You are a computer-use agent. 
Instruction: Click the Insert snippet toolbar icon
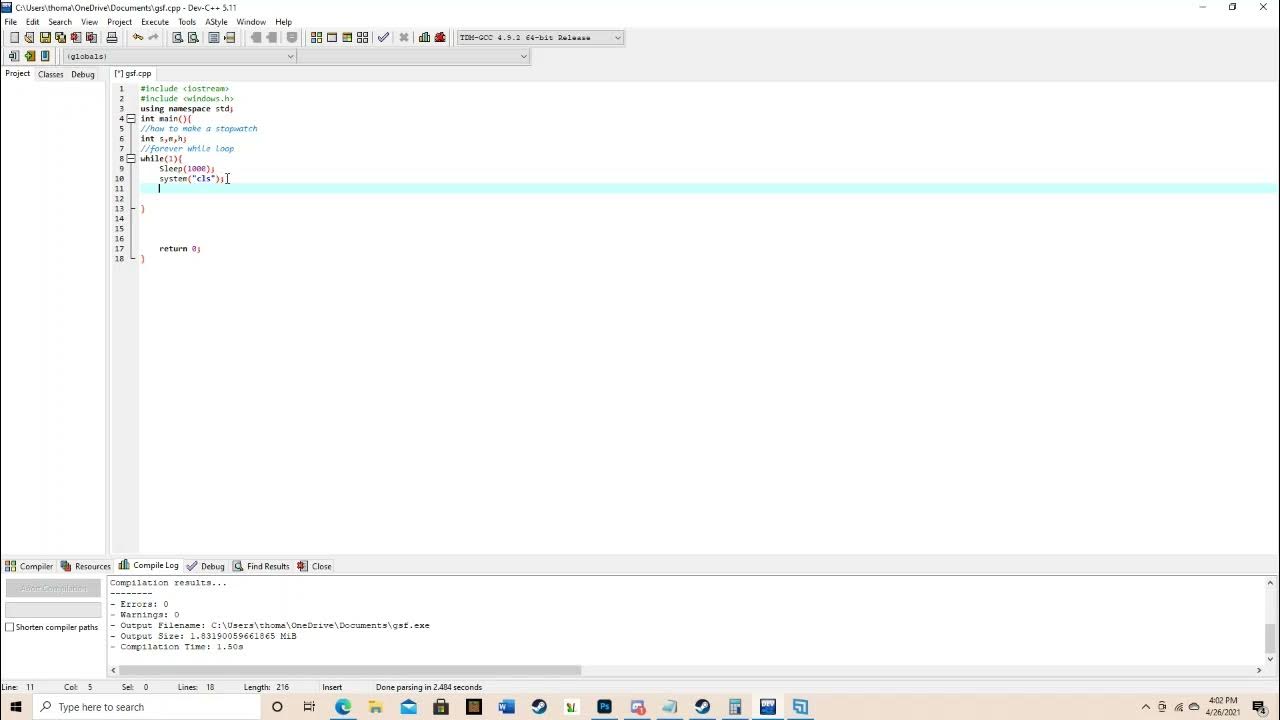point(14,56)
